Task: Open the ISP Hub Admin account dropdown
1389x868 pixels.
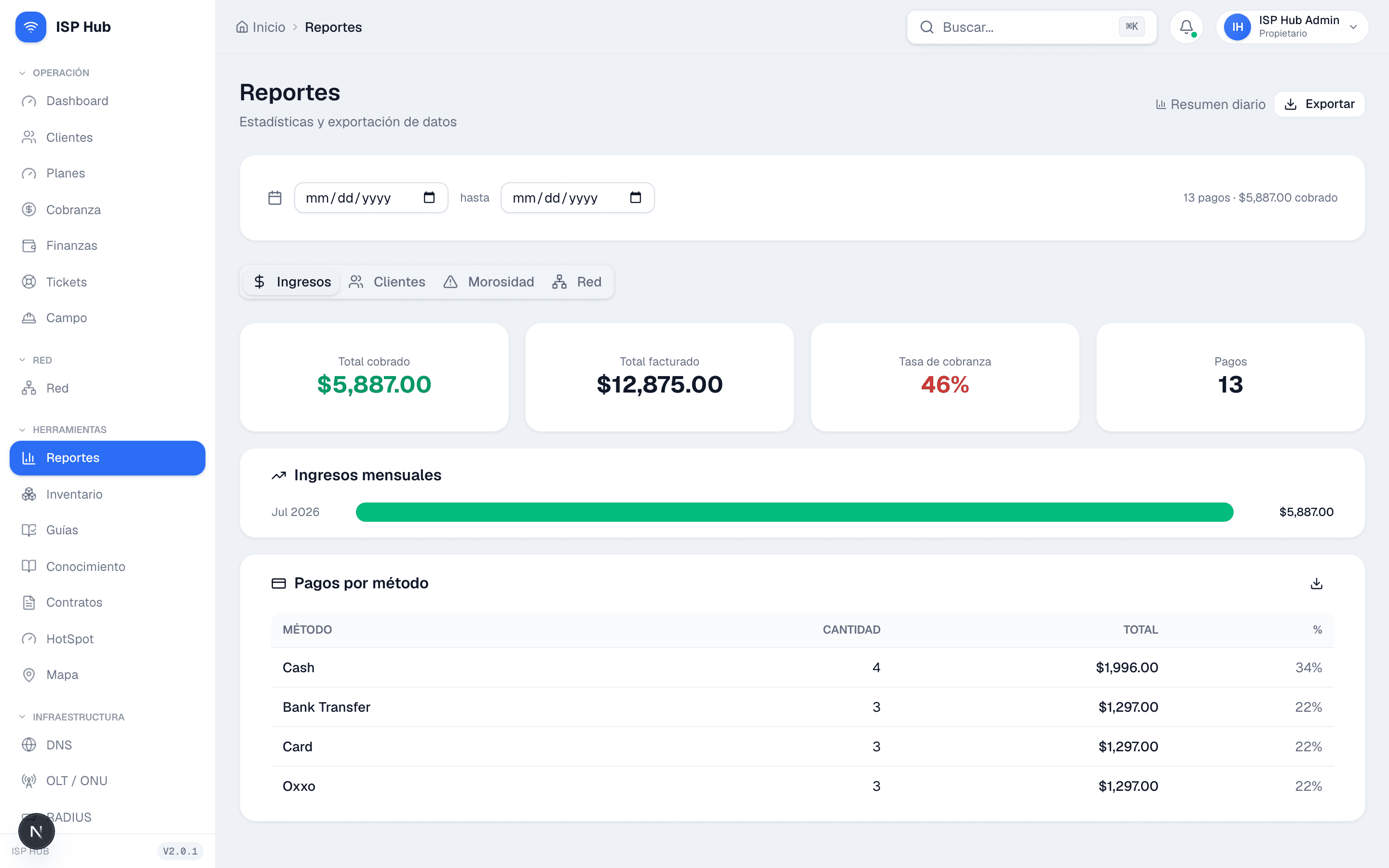Action: click(x=1292, y=27)
